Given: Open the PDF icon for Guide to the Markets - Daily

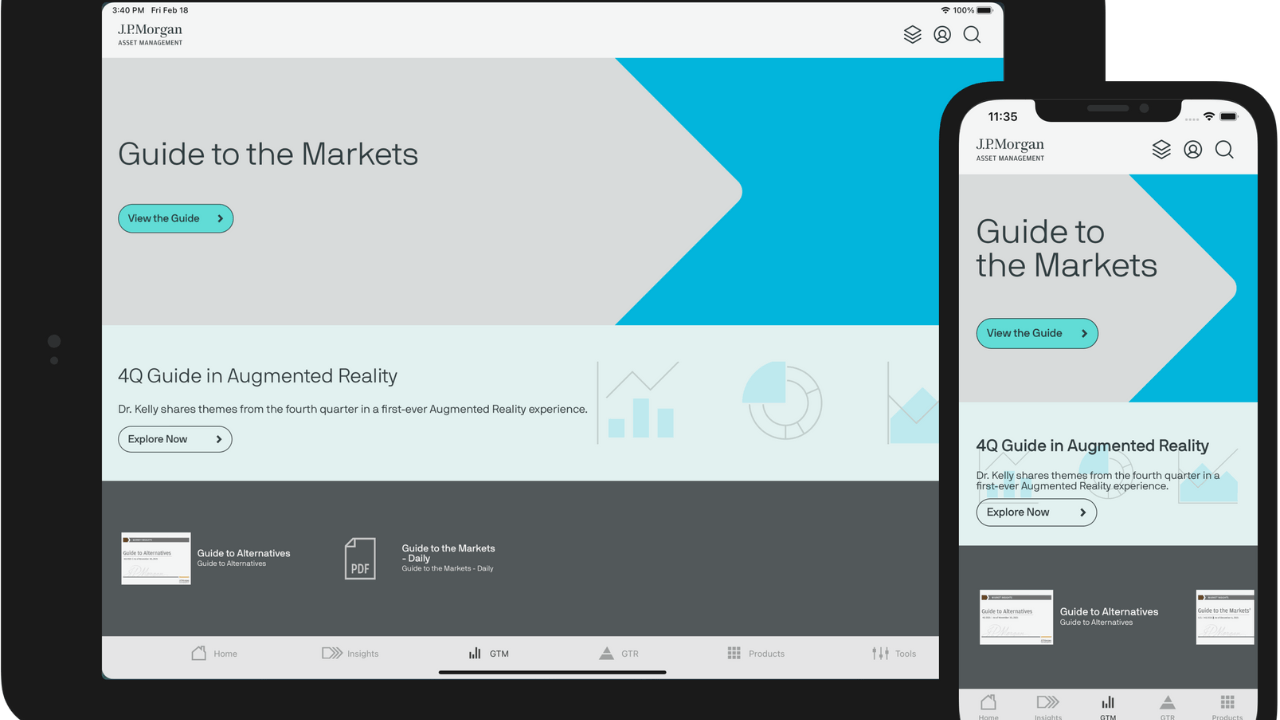Looking at the screenshot, I should pos(360,558).
